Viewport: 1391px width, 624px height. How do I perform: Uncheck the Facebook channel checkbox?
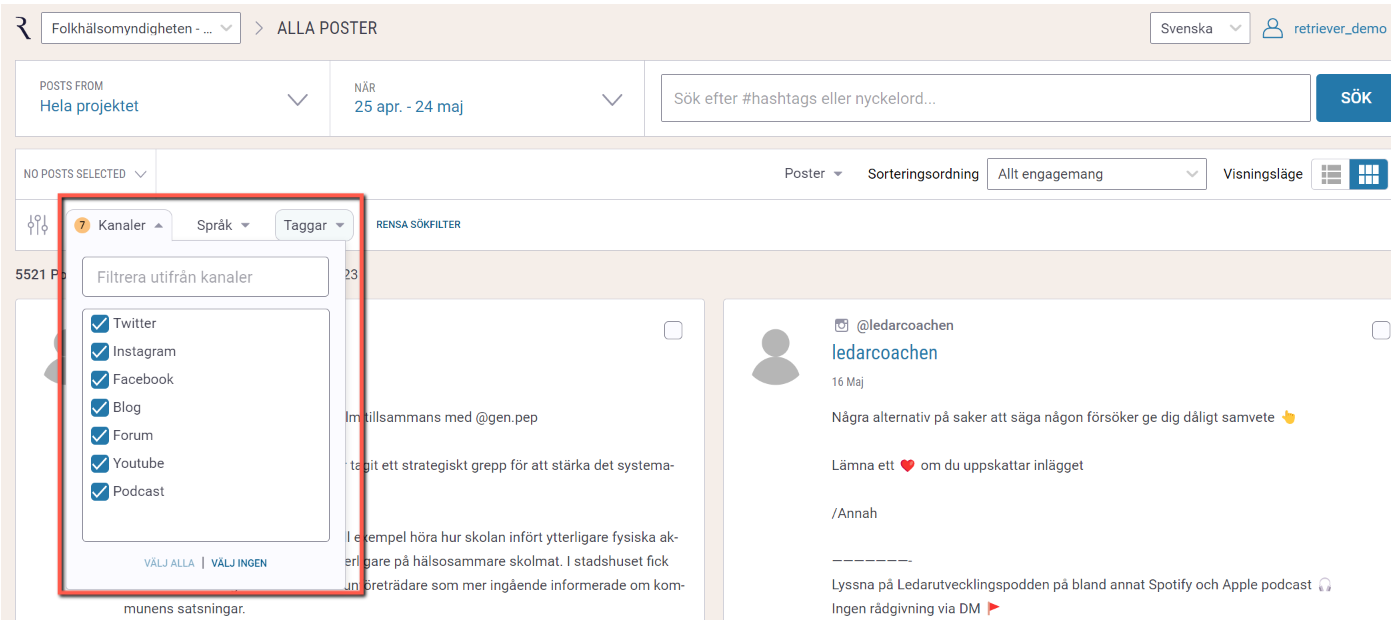tap(100, 379)
